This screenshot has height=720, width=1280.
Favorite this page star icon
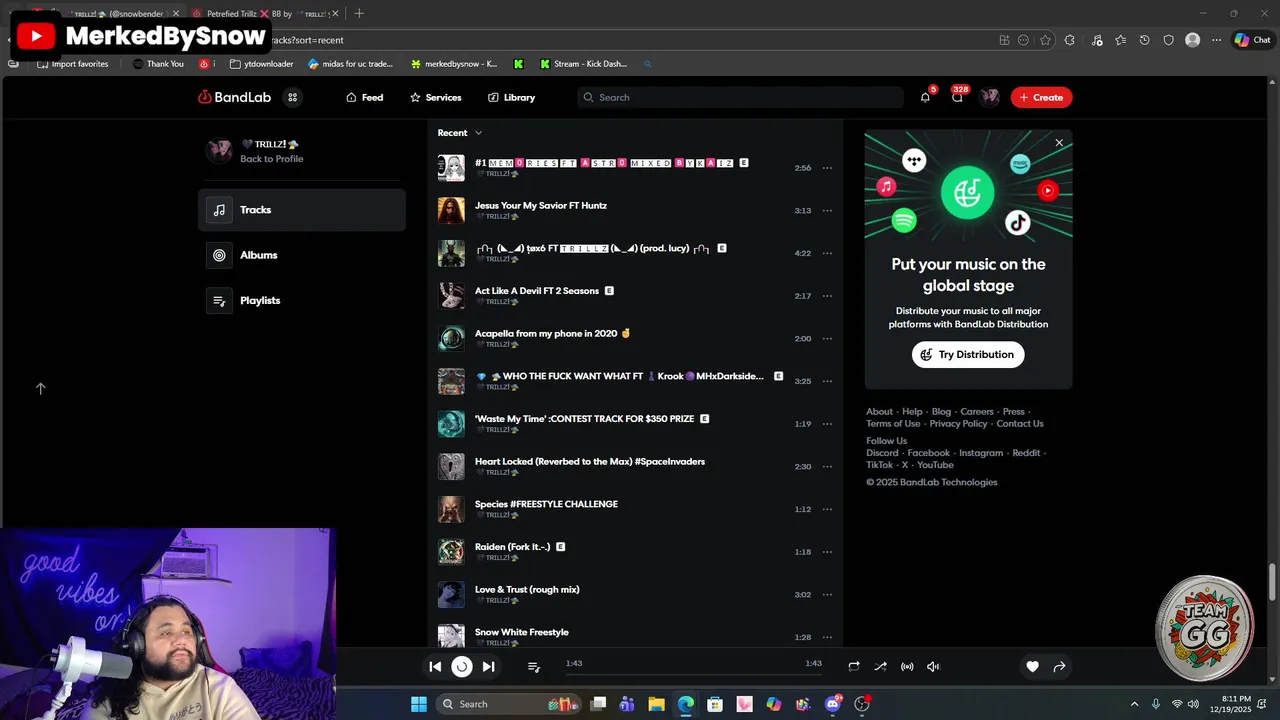tap(1045, 40)
